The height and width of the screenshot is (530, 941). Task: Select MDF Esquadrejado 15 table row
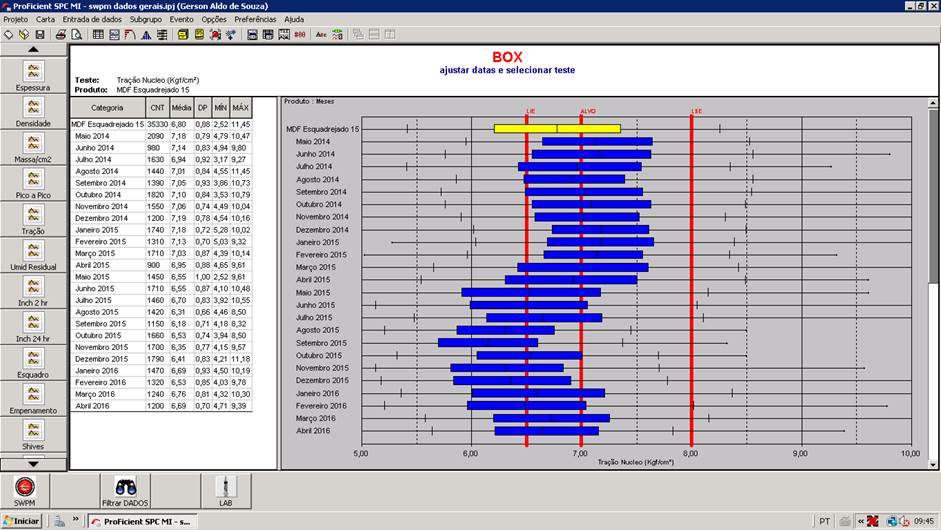(161, 124)
